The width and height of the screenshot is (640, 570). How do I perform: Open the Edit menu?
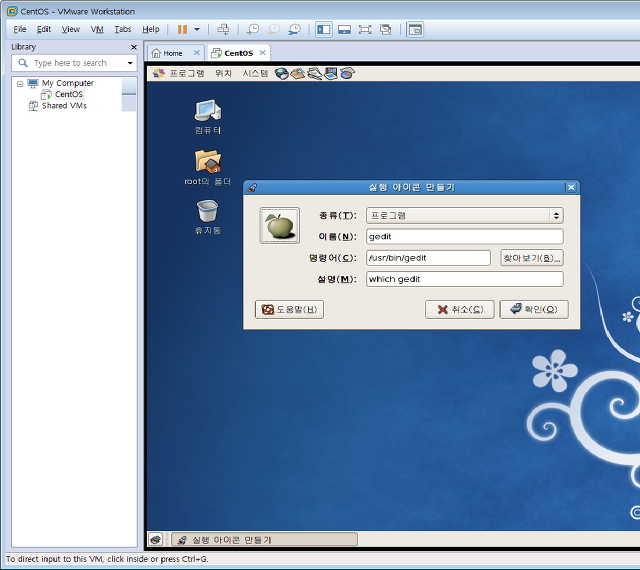point(44,29)
